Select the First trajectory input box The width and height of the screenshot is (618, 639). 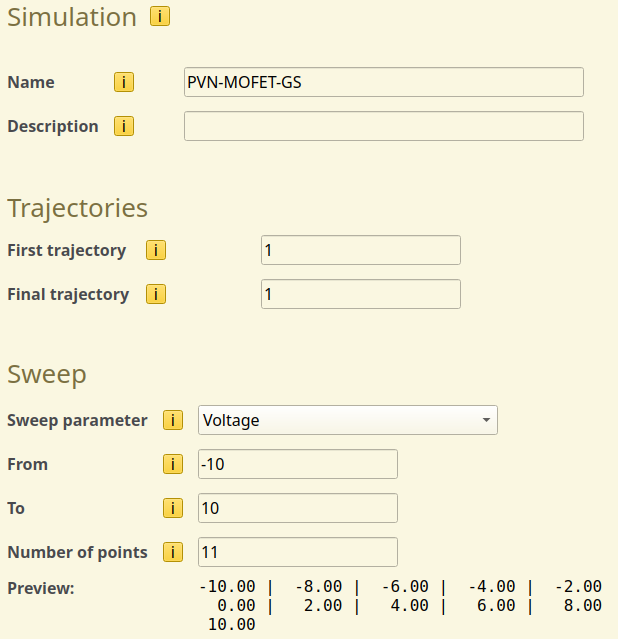[360, 250]
